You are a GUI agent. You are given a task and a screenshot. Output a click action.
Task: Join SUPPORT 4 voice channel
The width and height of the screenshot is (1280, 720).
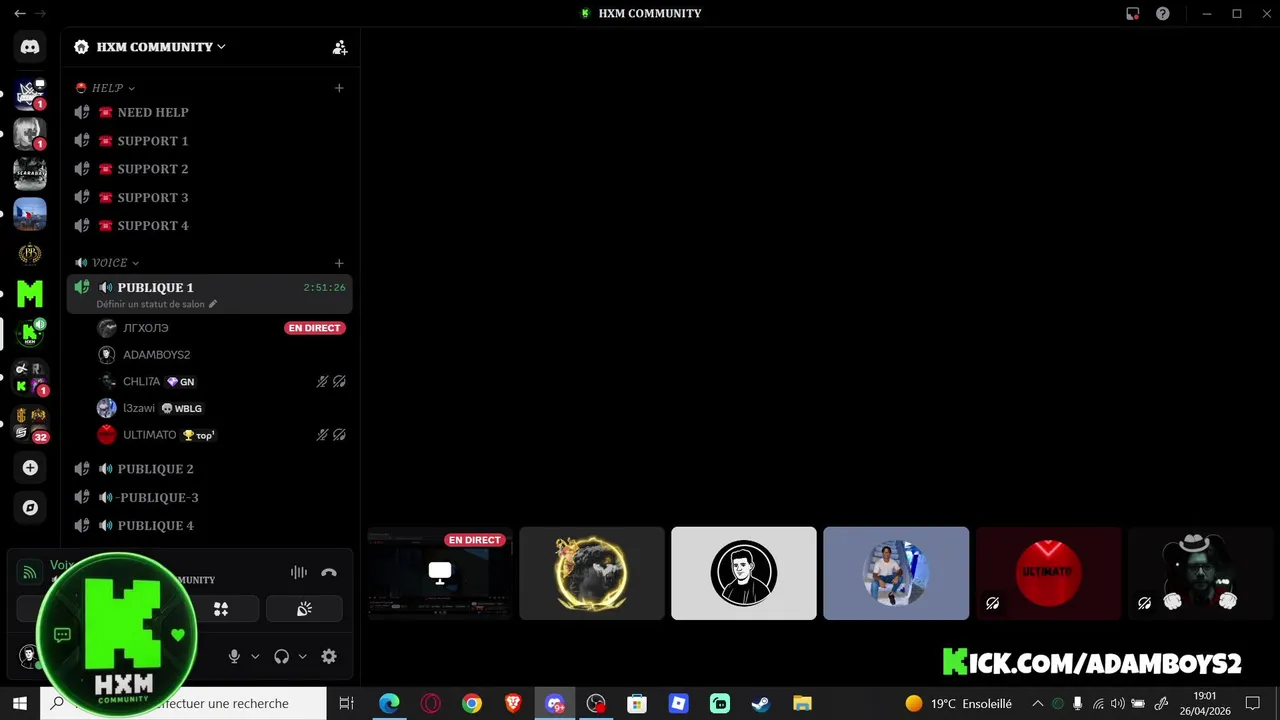click(x=210, y=225)
